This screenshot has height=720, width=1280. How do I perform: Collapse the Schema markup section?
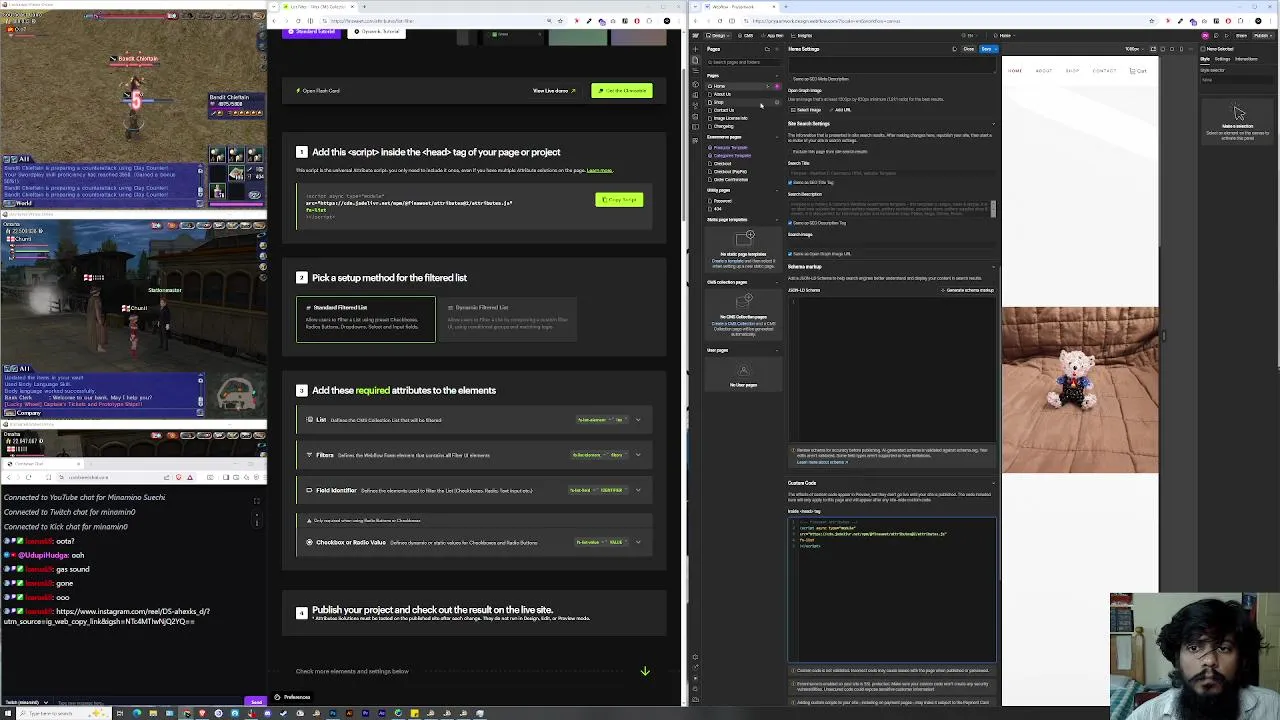[993, 267]
